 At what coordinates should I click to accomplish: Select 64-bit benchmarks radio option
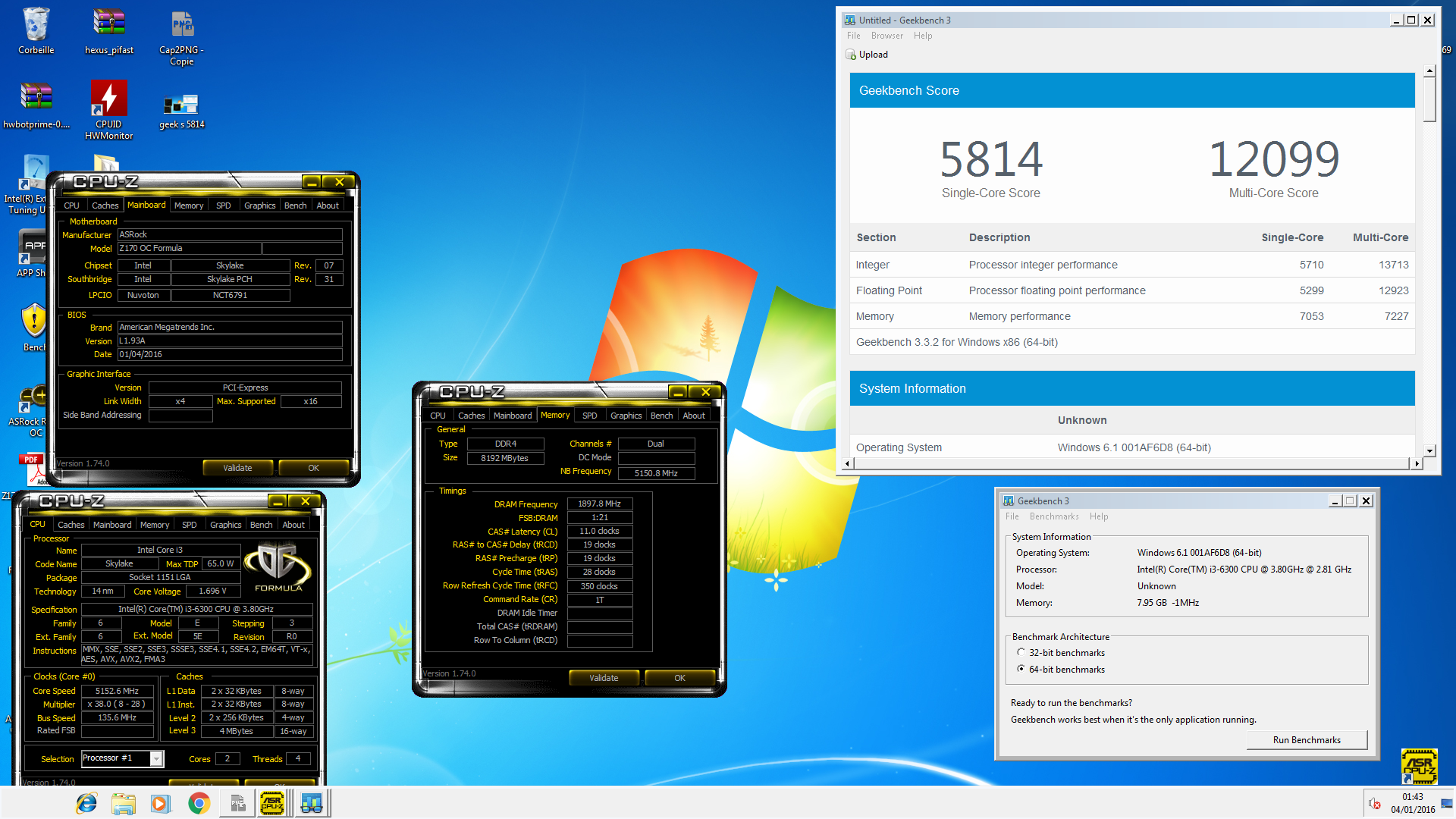1021,669
